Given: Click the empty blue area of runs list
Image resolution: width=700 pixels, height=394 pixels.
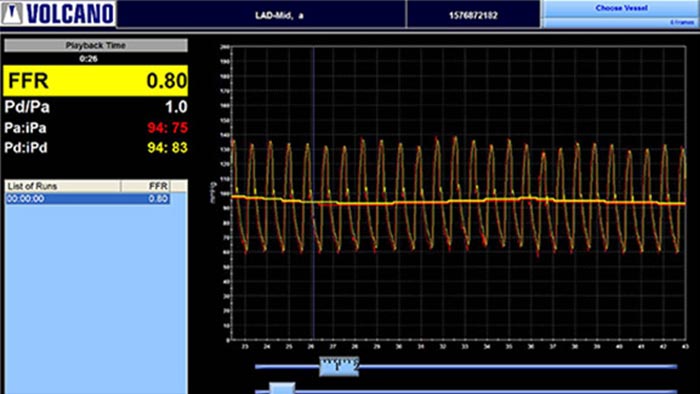Looking at the screenshot, I should click(x=96, y=299).
